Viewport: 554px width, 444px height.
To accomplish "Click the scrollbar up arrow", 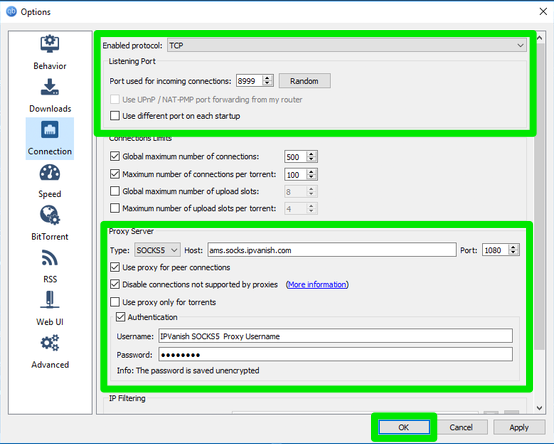I will (x=539, y=38).
